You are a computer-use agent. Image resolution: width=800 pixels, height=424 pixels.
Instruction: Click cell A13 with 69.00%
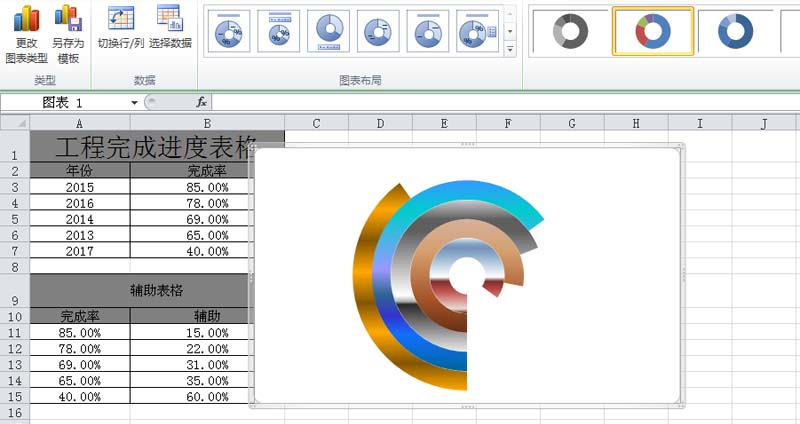80,364
